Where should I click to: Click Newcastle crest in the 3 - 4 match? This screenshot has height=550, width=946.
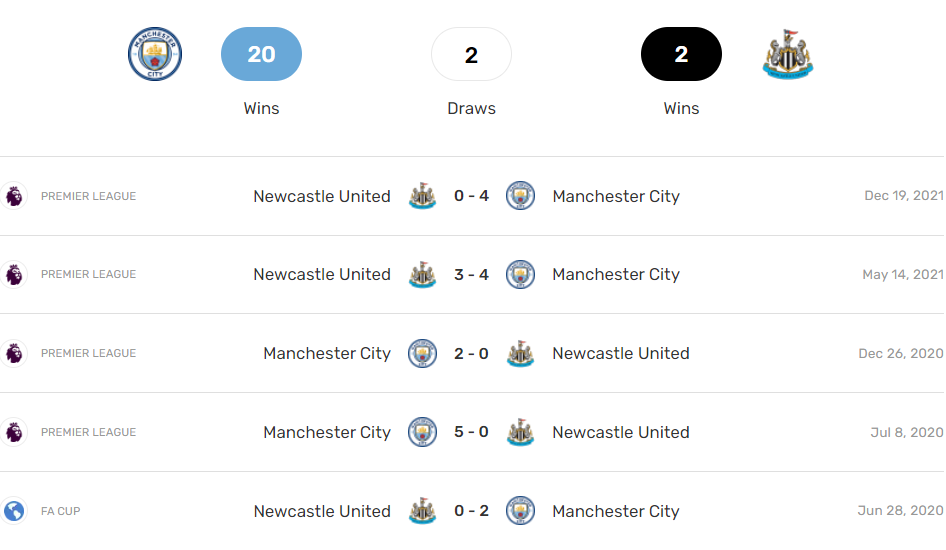pyautogui.click(x=423, y=275)
